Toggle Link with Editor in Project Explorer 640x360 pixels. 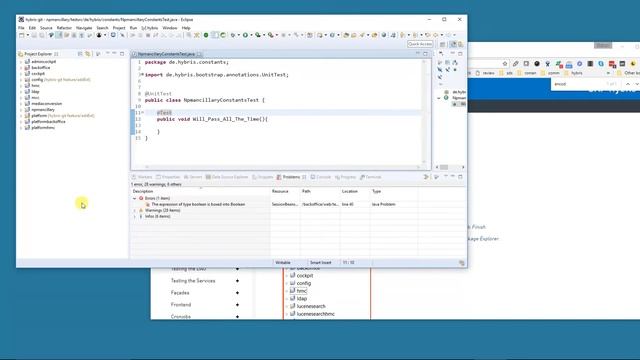point(88,54)
